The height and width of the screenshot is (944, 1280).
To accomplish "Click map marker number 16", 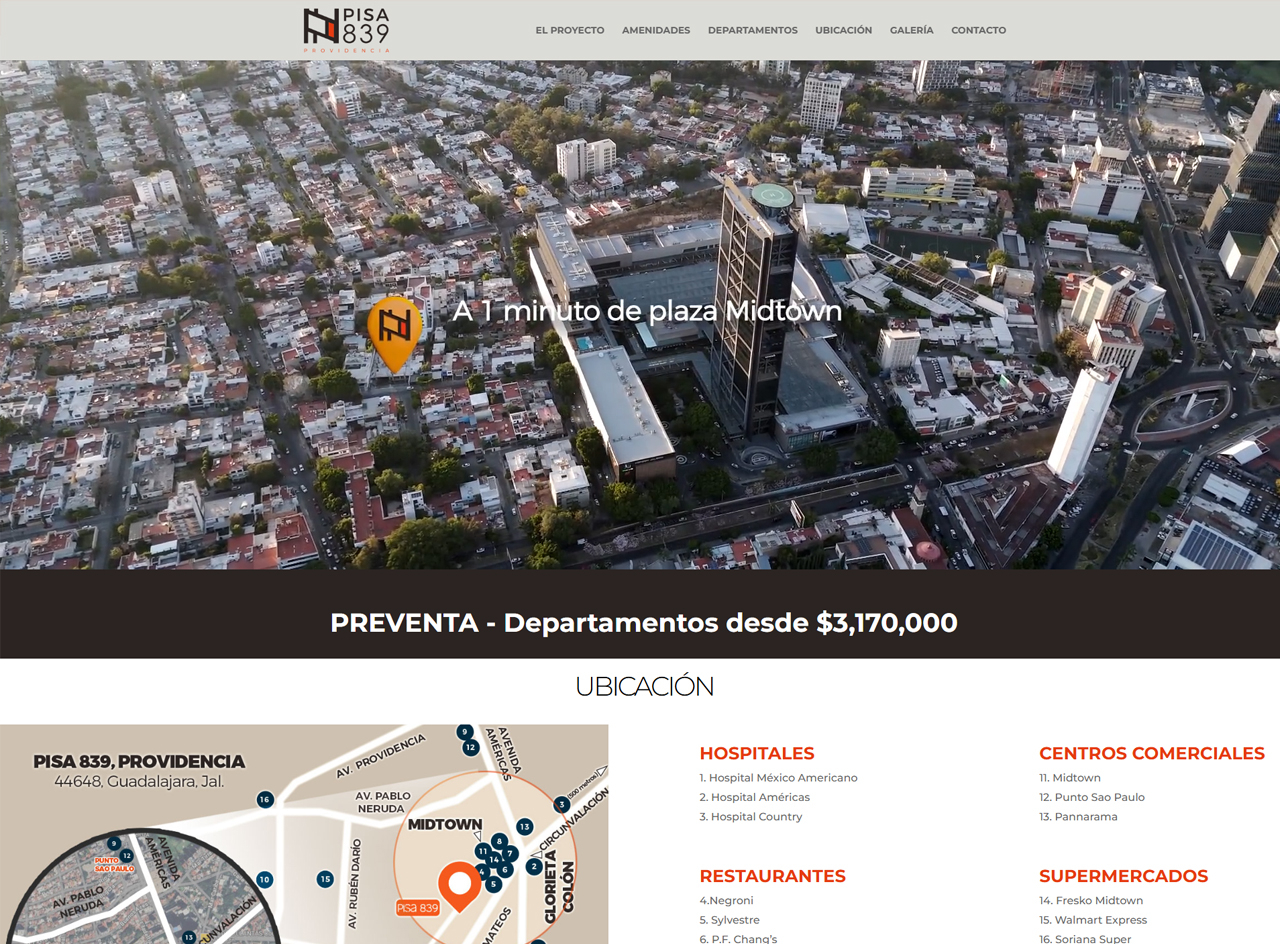I will point(265,799).
